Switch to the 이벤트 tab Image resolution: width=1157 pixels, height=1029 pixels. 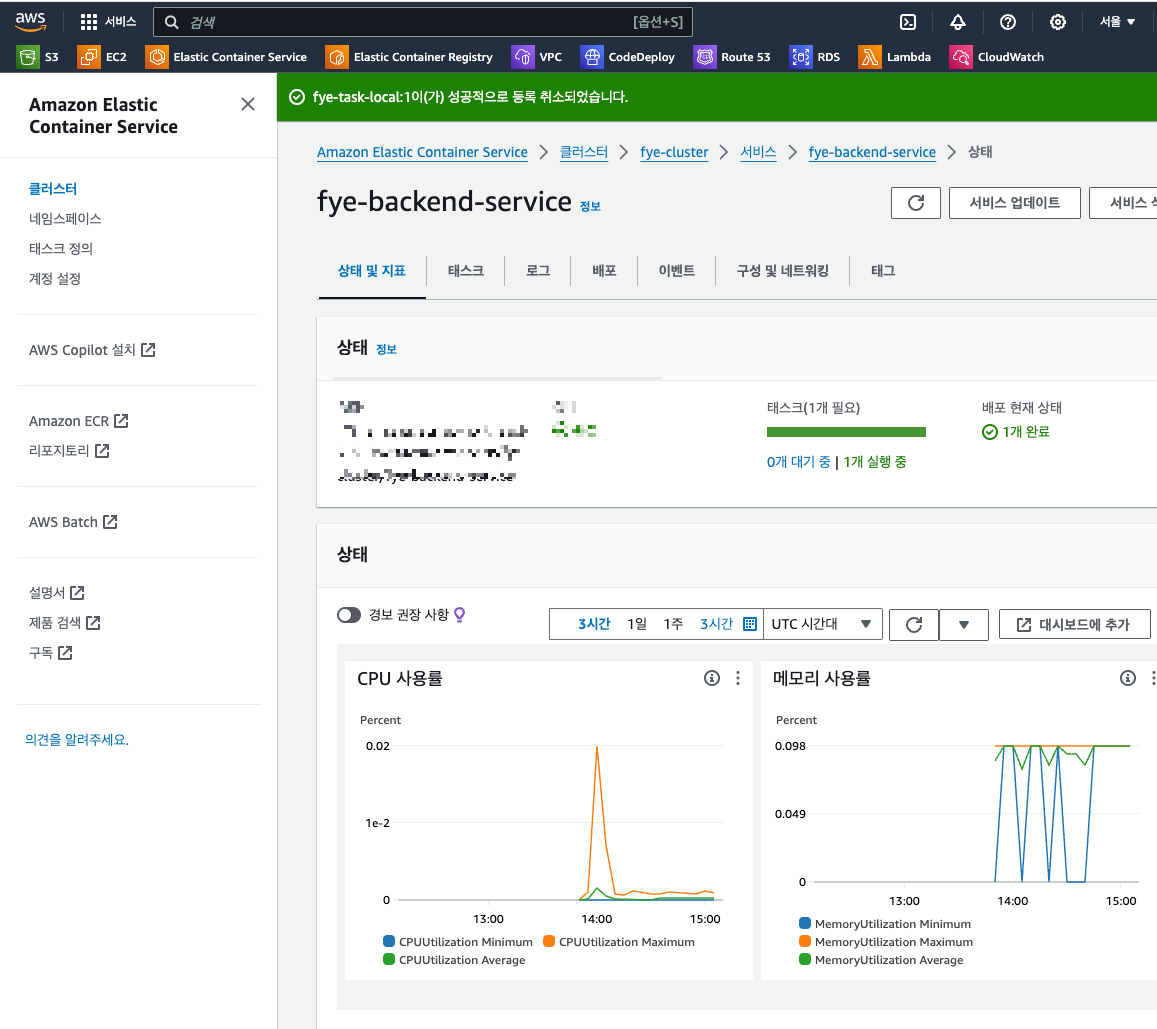[x=677, y=271]
